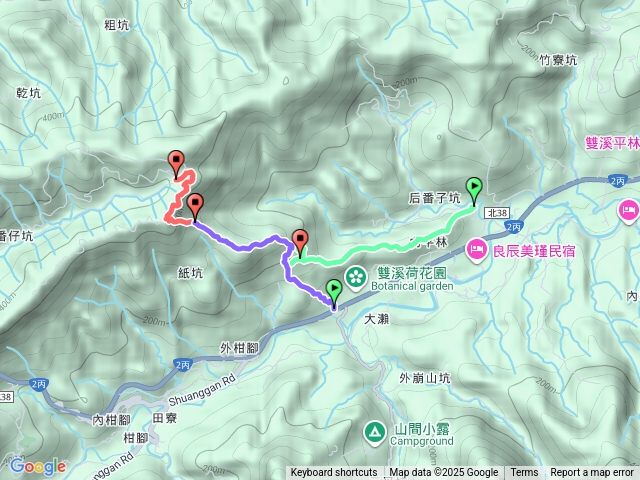Open the Google logo link

[38, 466]
